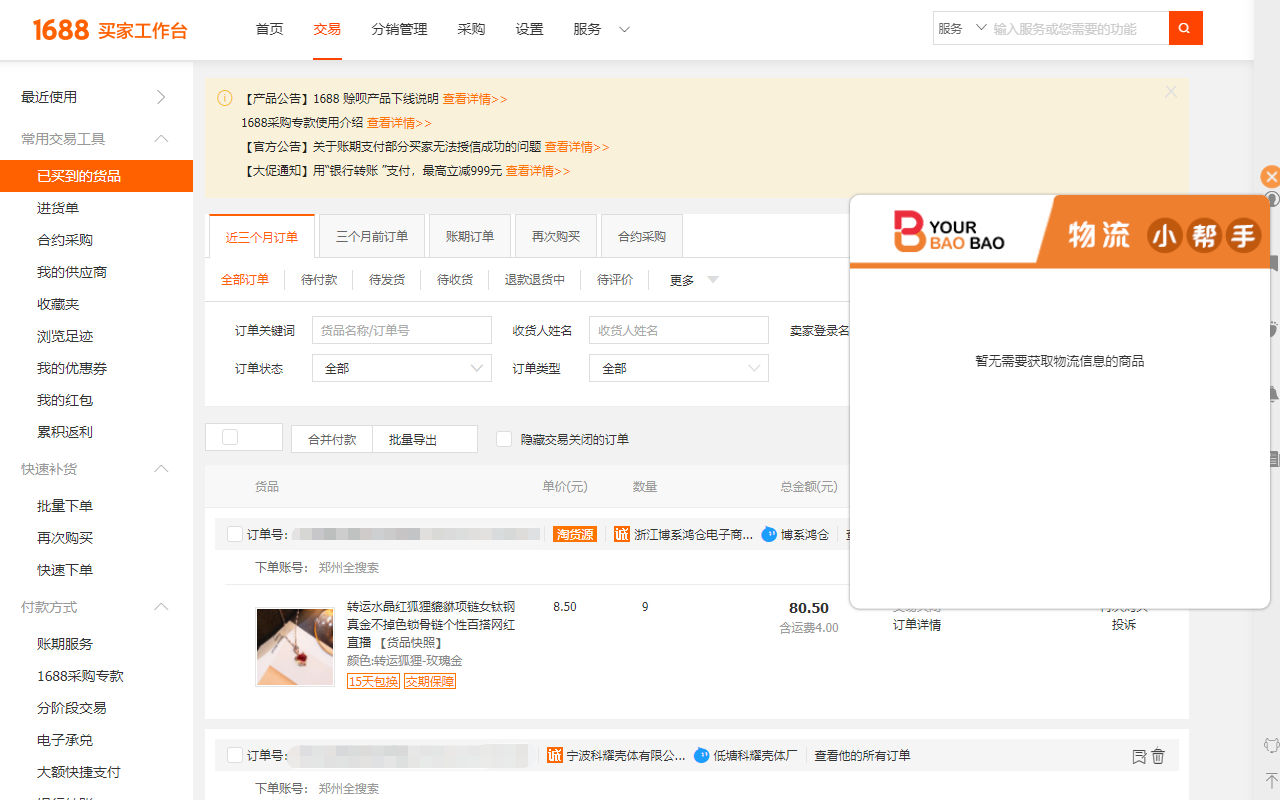Open 我的供应商 in the sidebar

(x=72, y=272)
